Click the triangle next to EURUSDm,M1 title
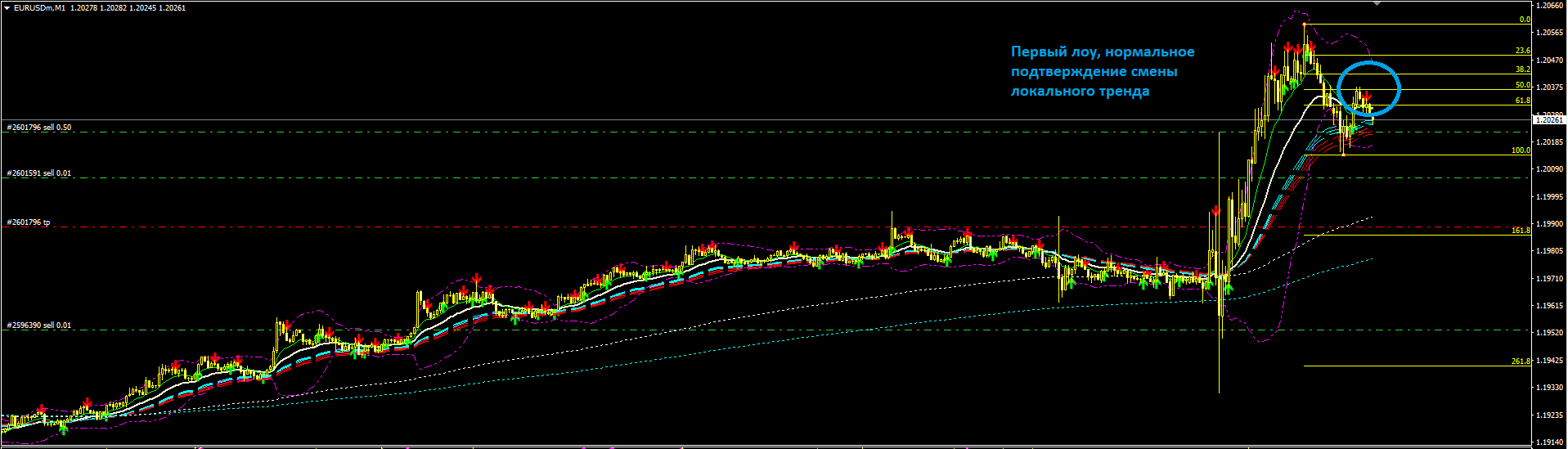 point(7,7)
